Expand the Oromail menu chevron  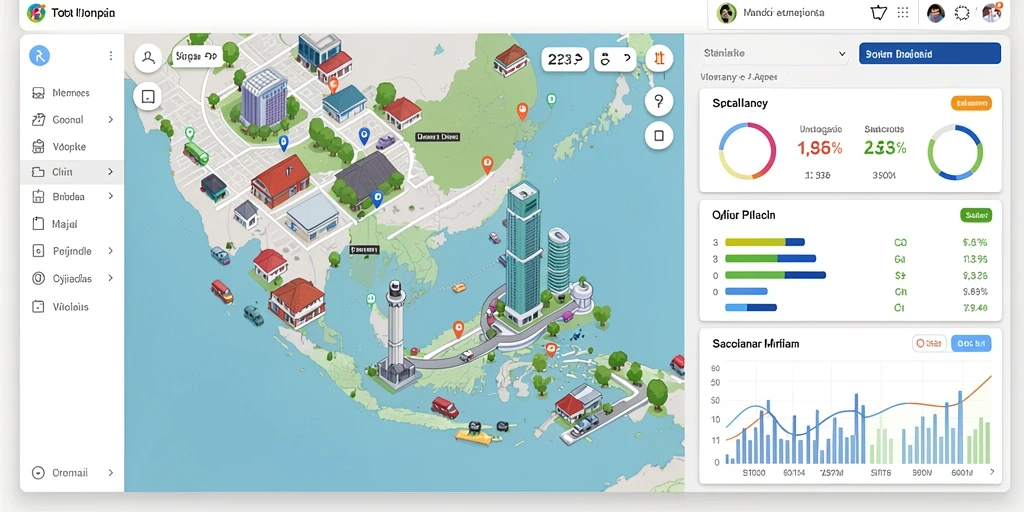[x=110, y=472]
